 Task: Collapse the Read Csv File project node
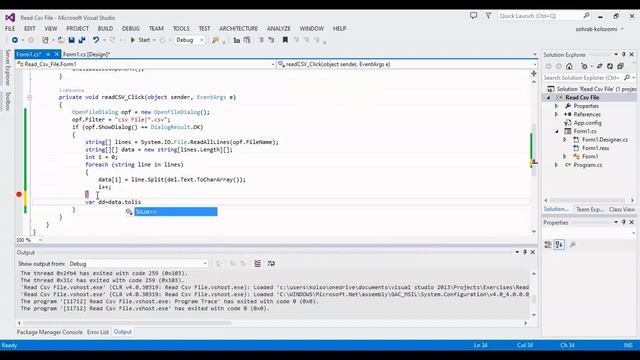(549, 98)
